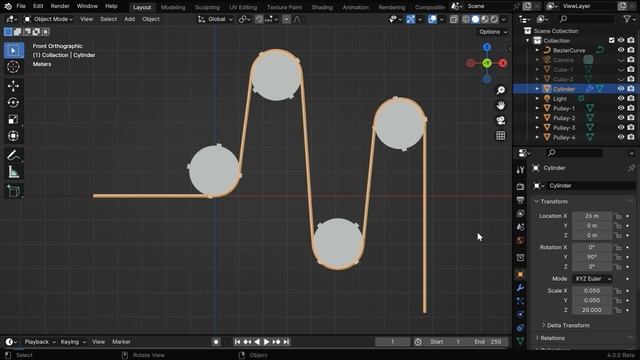Disable Pulley-2 in renders camera icon
Viewport: 640px width, 360px height.
[631, 118]
